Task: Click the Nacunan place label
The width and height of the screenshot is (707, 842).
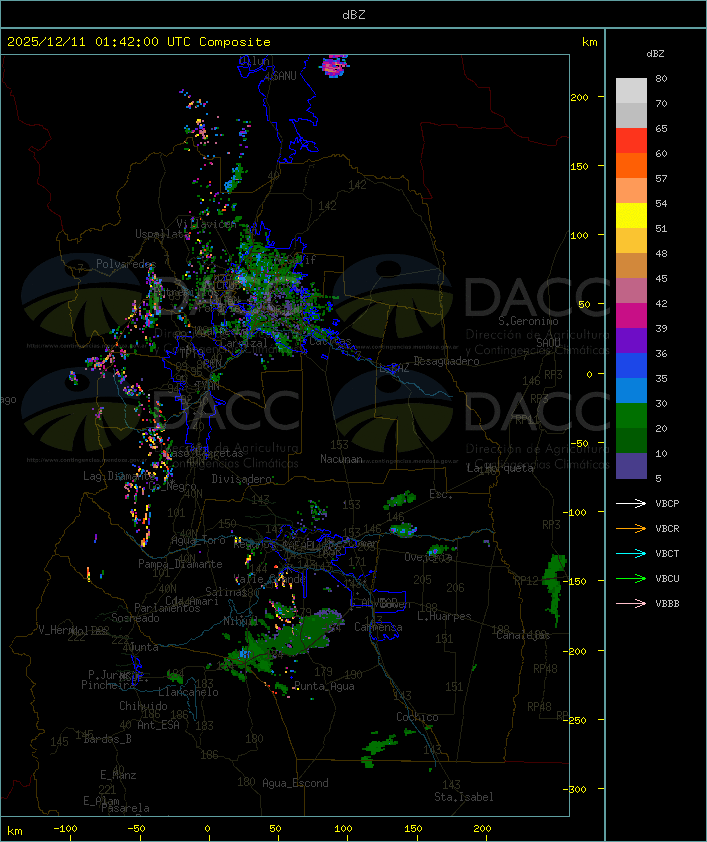Action: pos(341,459)
